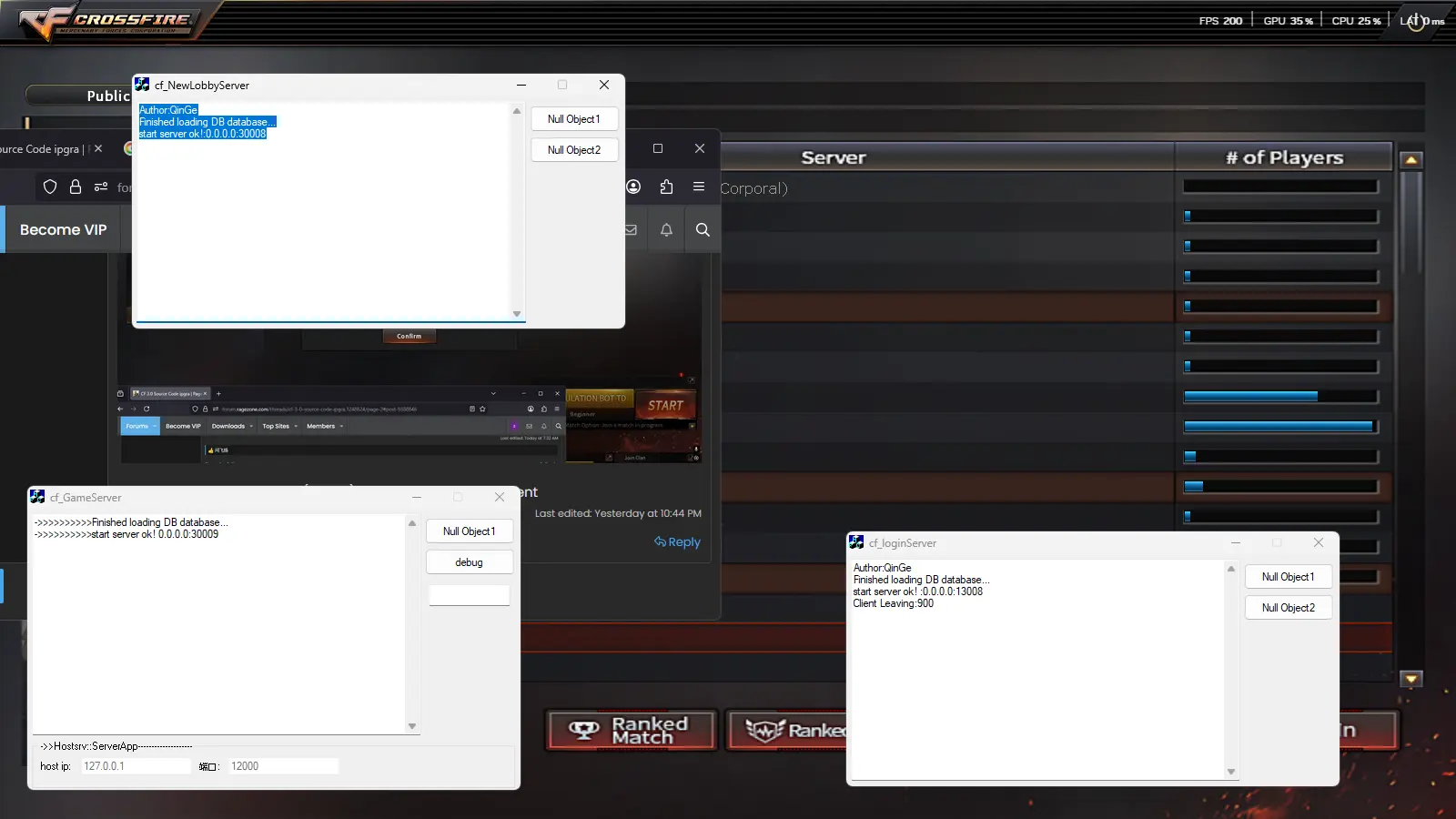Image resolution: width=1456 pixels, height=819 pixels.
Task: Click the browser search magnifier icon
Action: tap(703, 230)
